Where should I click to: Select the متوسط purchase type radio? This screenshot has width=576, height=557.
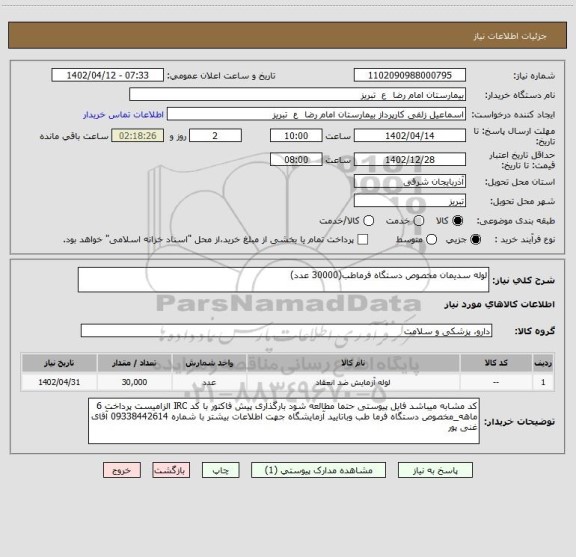pos(431,240)
